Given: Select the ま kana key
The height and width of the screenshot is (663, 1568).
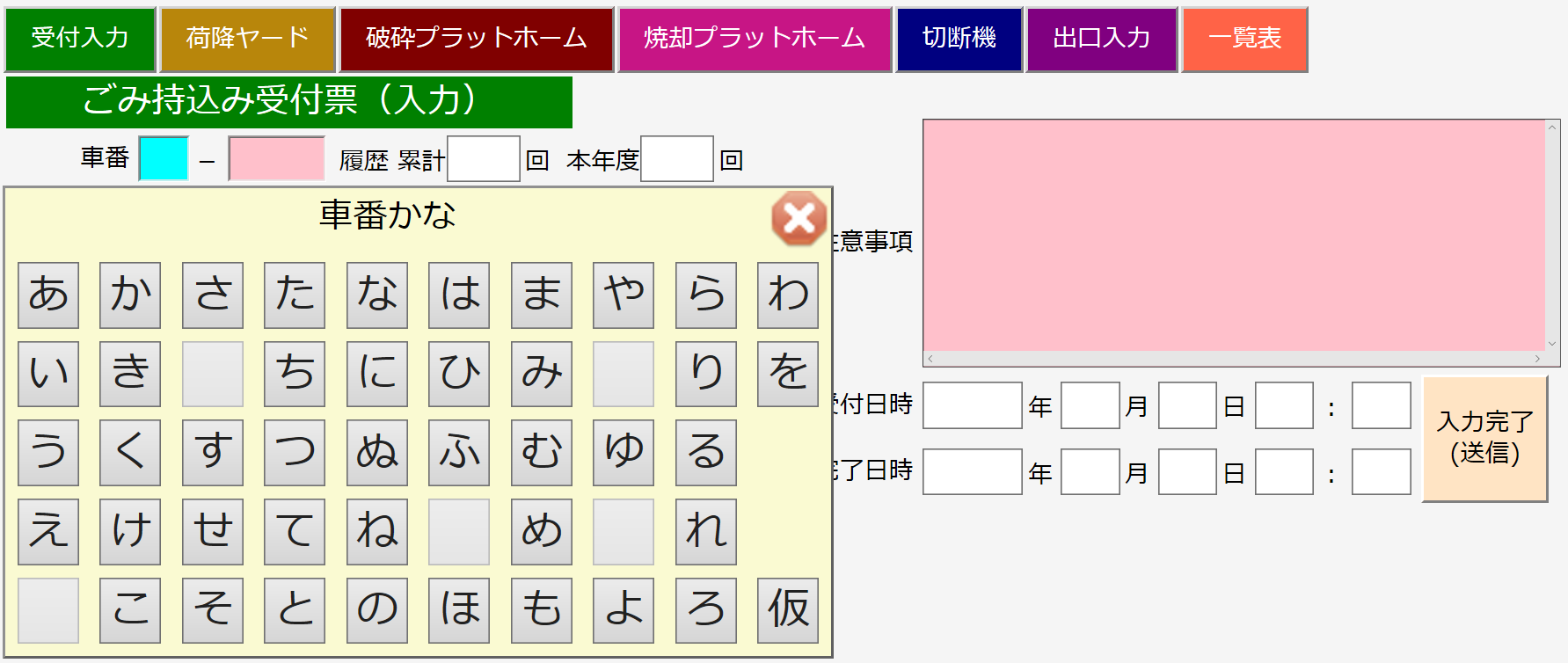Looking at the screenshot, I should (542, 295).
